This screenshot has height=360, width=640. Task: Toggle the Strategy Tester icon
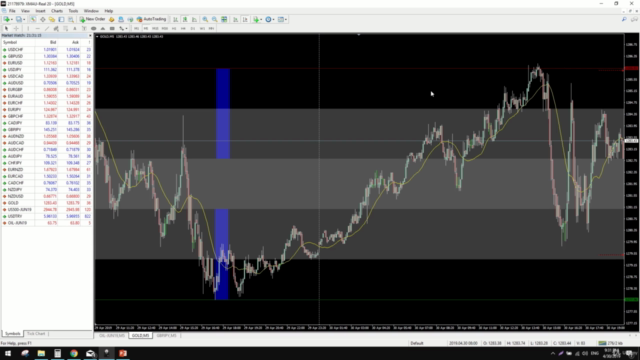click(x=71, y=19)
